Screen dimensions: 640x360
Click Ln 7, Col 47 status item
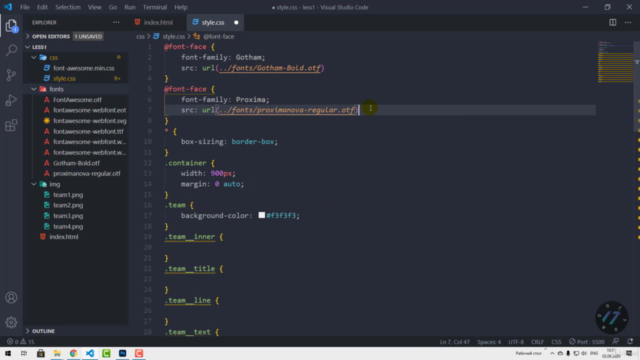[455, 342]
